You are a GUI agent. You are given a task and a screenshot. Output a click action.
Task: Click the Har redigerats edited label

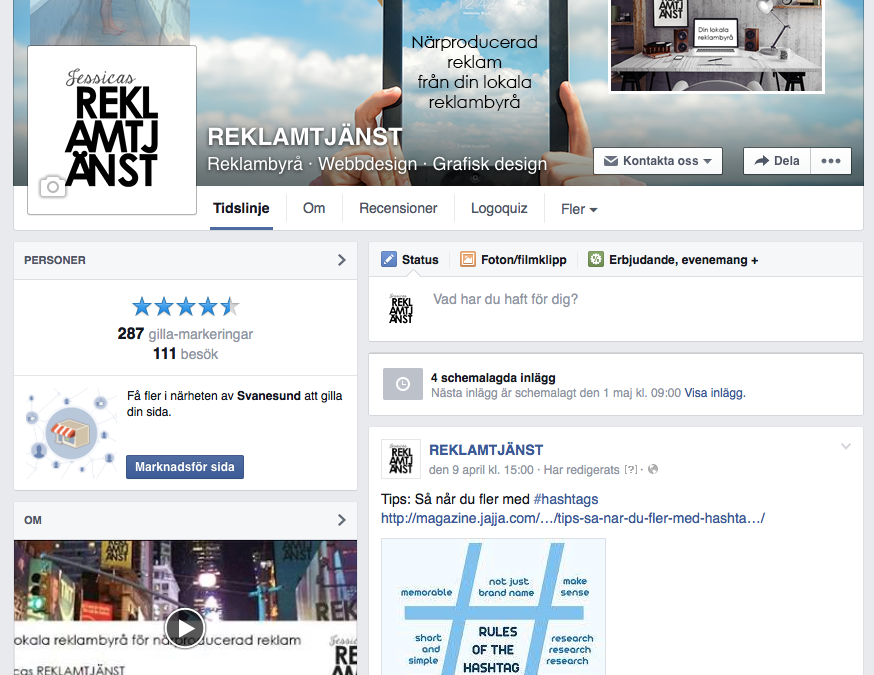click(x=581, y=470)
